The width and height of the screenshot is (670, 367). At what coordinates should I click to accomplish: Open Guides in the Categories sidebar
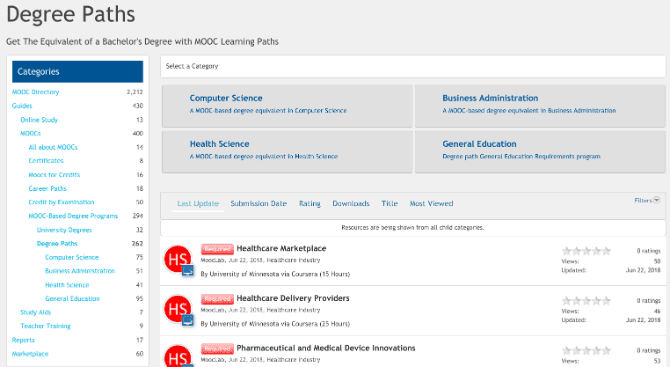22,106
